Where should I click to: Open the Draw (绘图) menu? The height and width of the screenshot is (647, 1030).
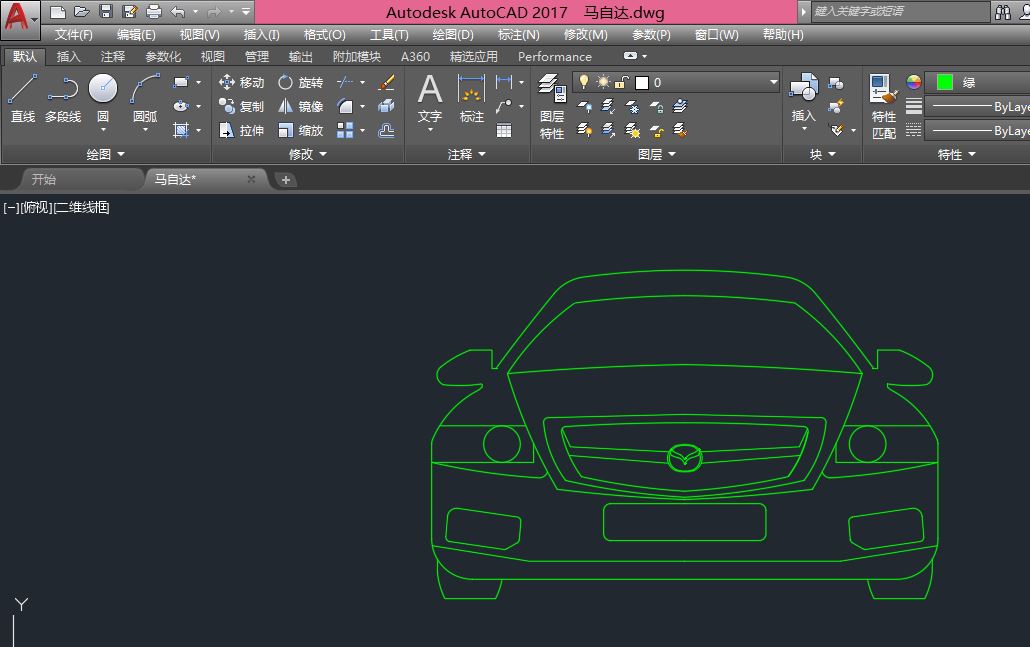point(453,35)
